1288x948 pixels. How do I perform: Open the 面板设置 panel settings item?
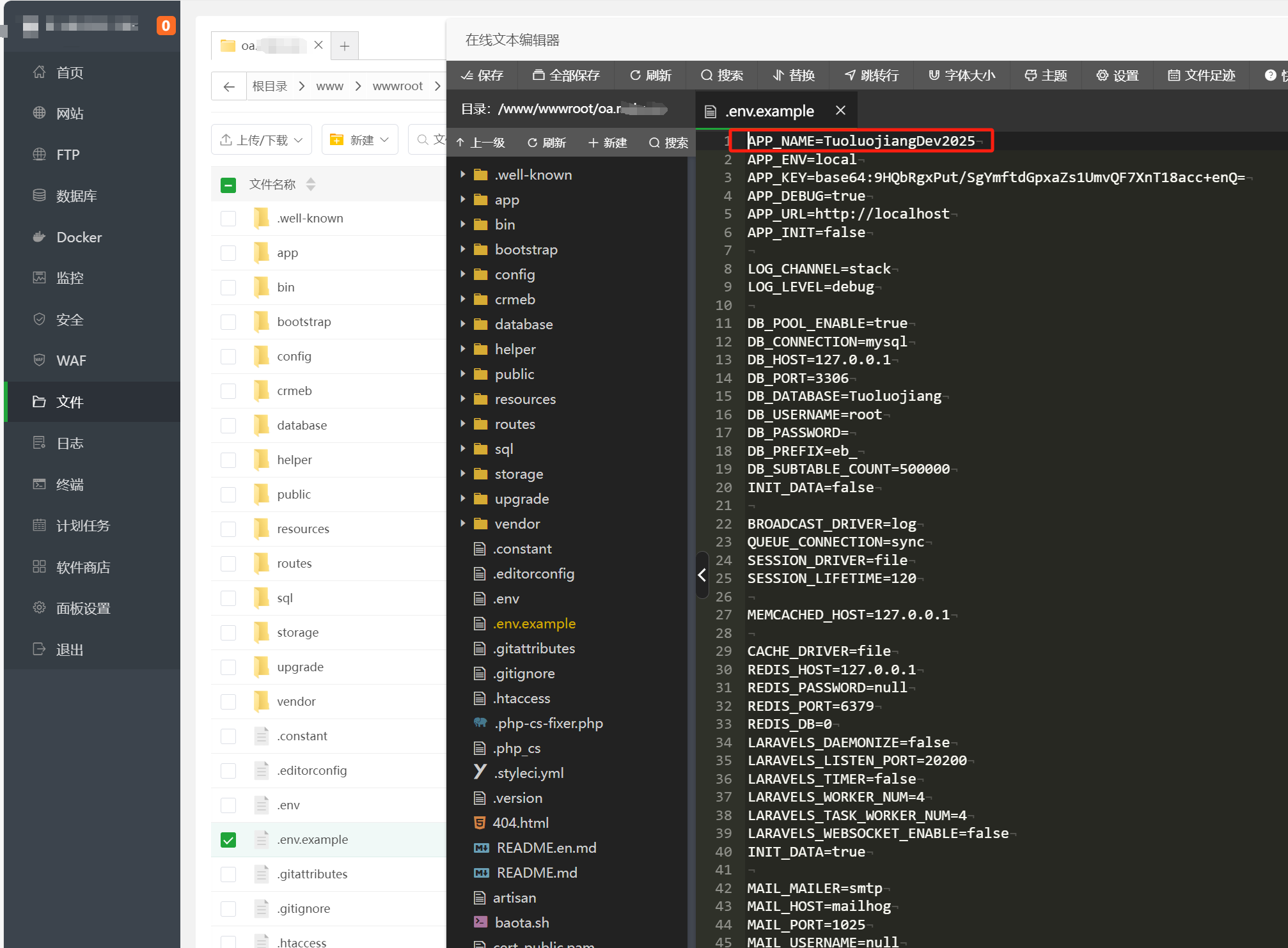tap(83, 608)
